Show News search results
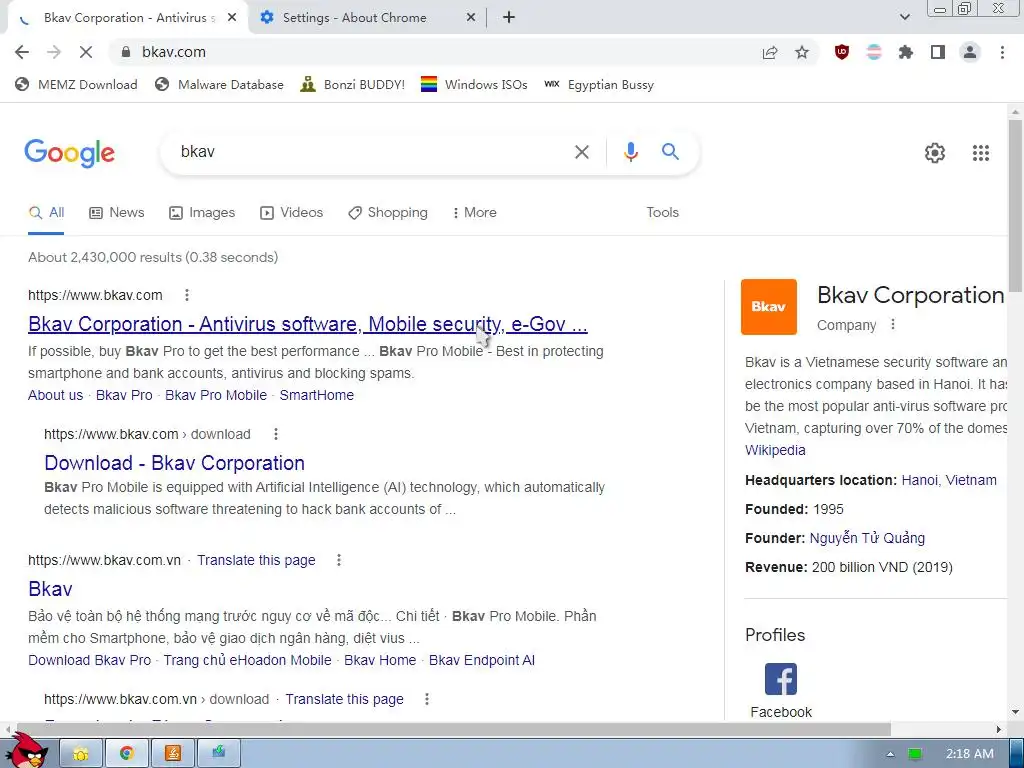The image size is (1024, 768). click(x=117, y=213)
